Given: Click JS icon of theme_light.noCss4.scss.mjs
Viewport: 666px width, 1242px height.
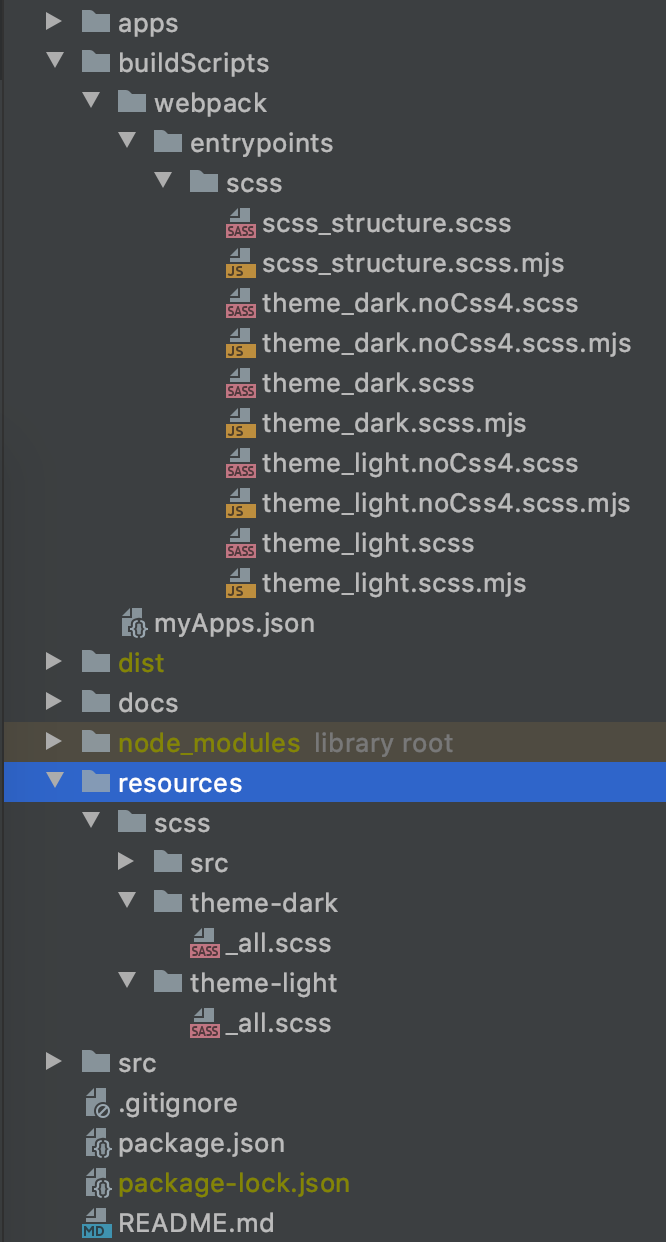Looking at the screenshot, I should 240,503.
